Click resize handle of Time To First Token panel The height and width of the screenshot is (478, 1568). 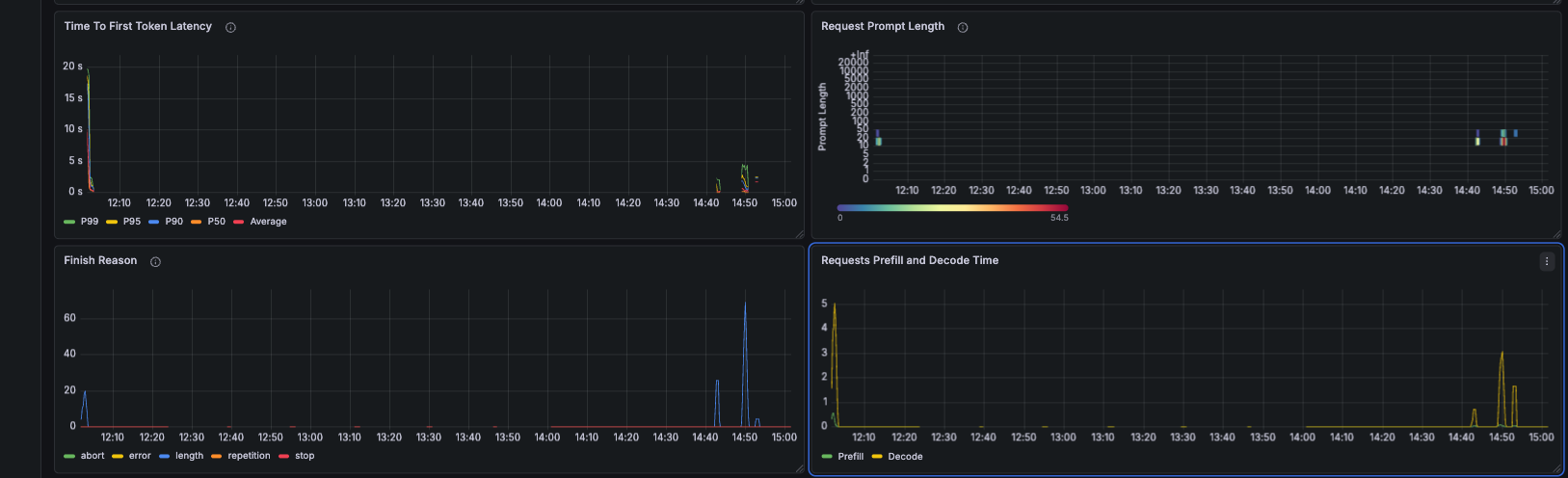(x=799, y=233)
